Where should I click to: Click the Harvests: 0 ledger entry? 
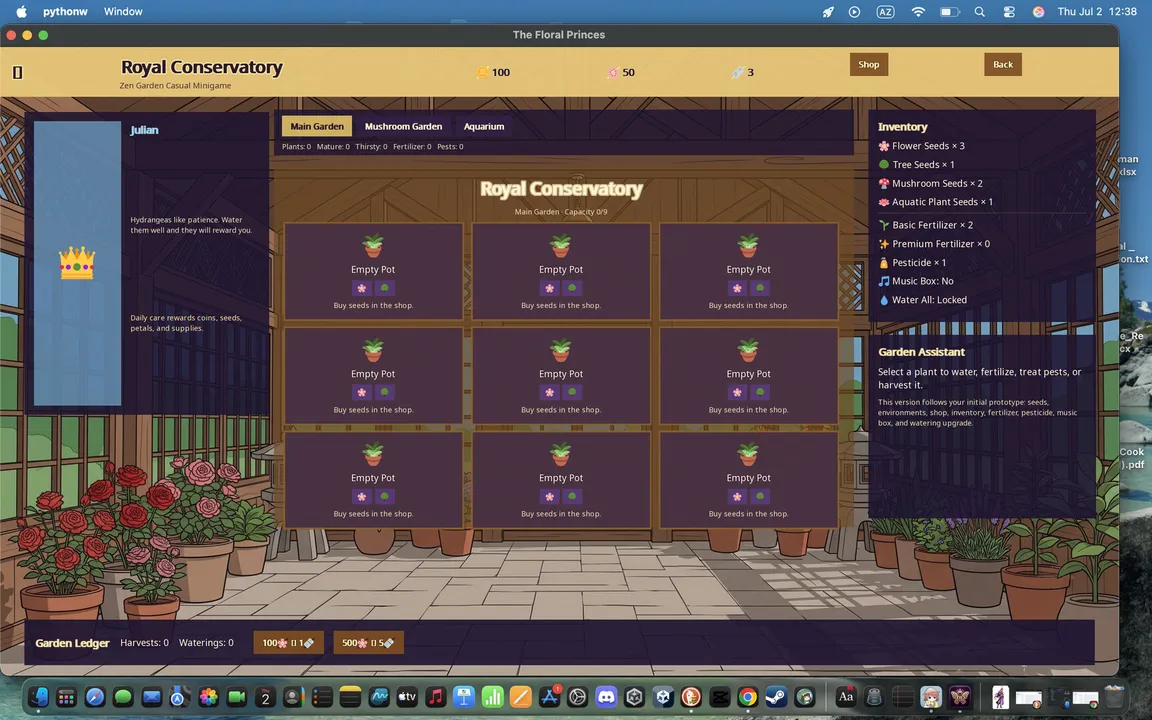[144, 643]
